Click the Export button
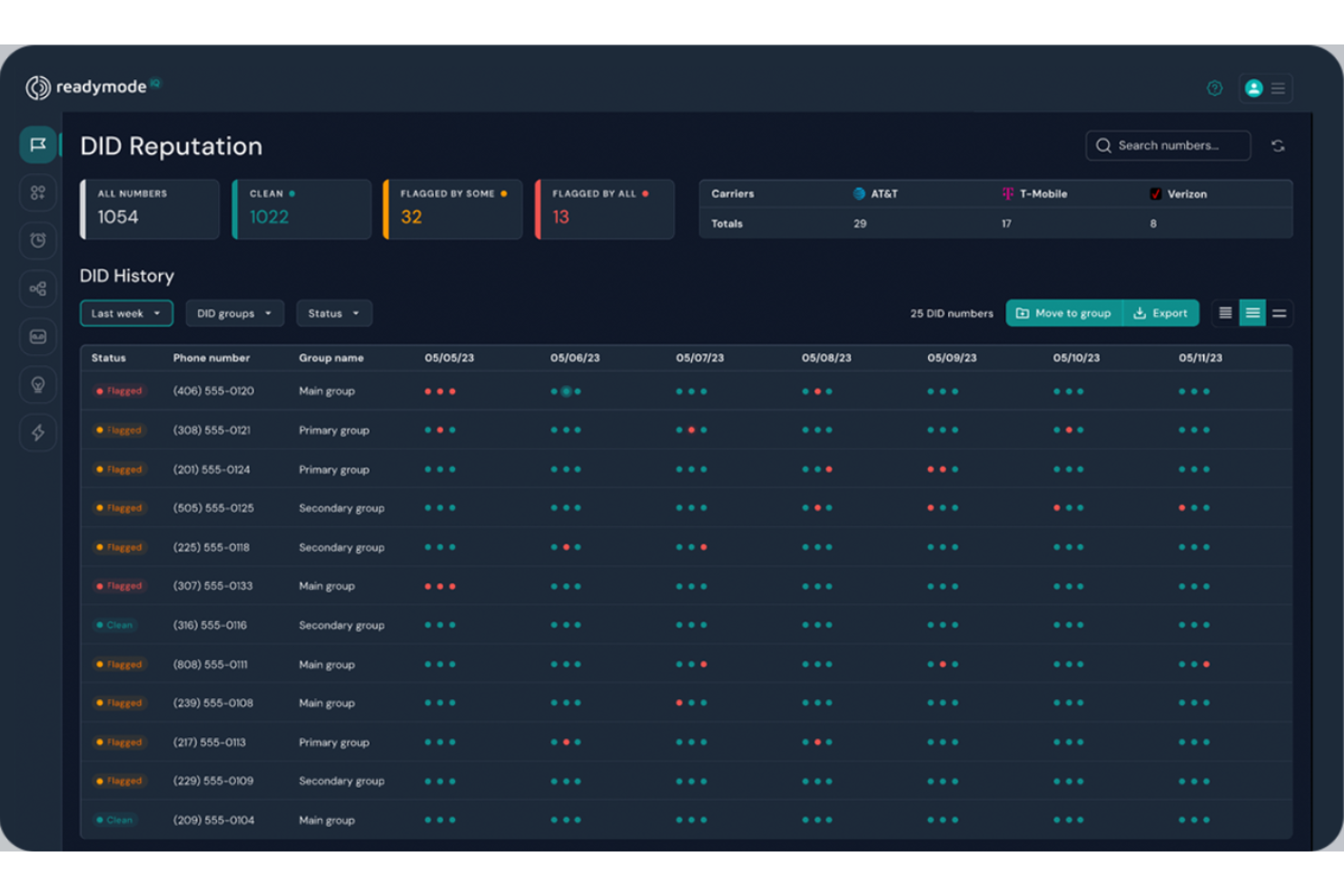This screenshot has width=1344, height=896. pos(1161,312)
